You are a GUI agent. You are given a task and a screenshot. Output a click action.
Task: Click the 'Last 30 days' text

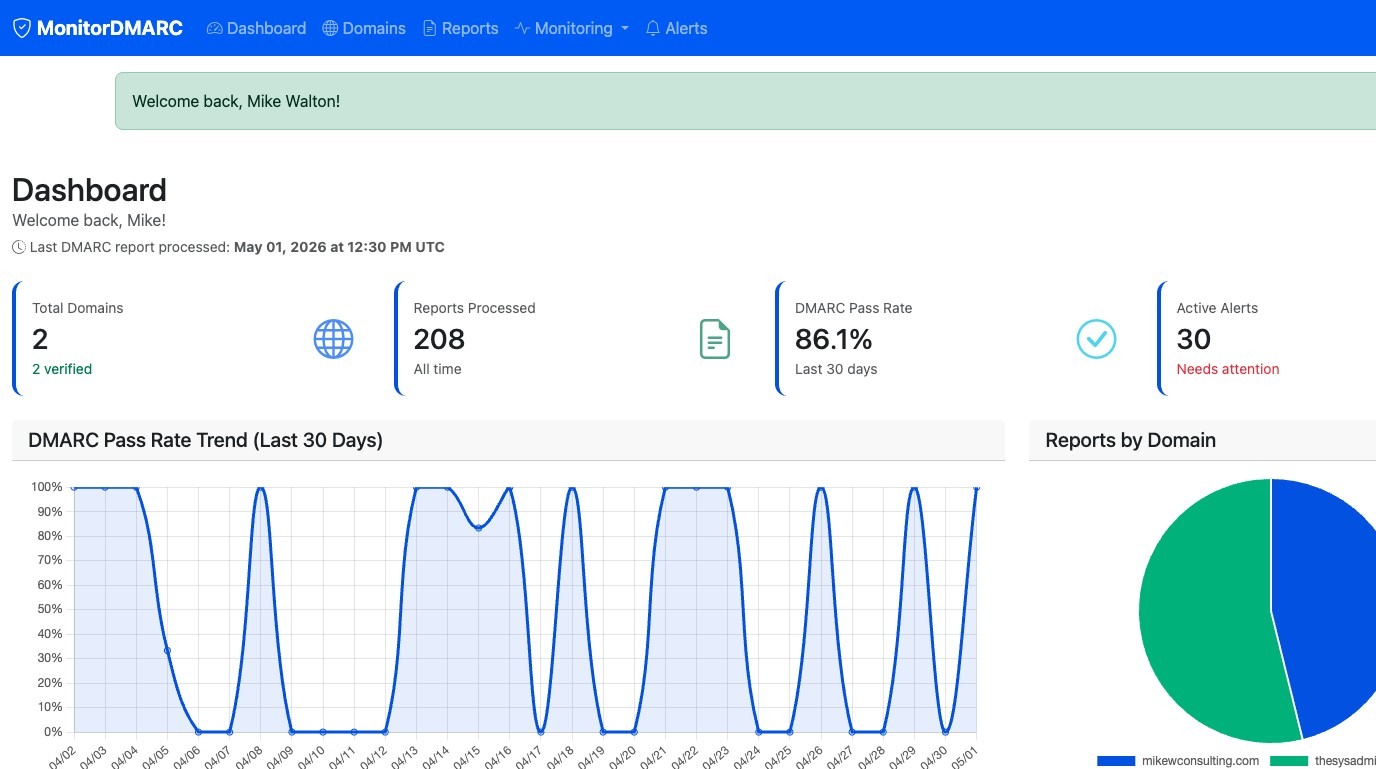836,369
